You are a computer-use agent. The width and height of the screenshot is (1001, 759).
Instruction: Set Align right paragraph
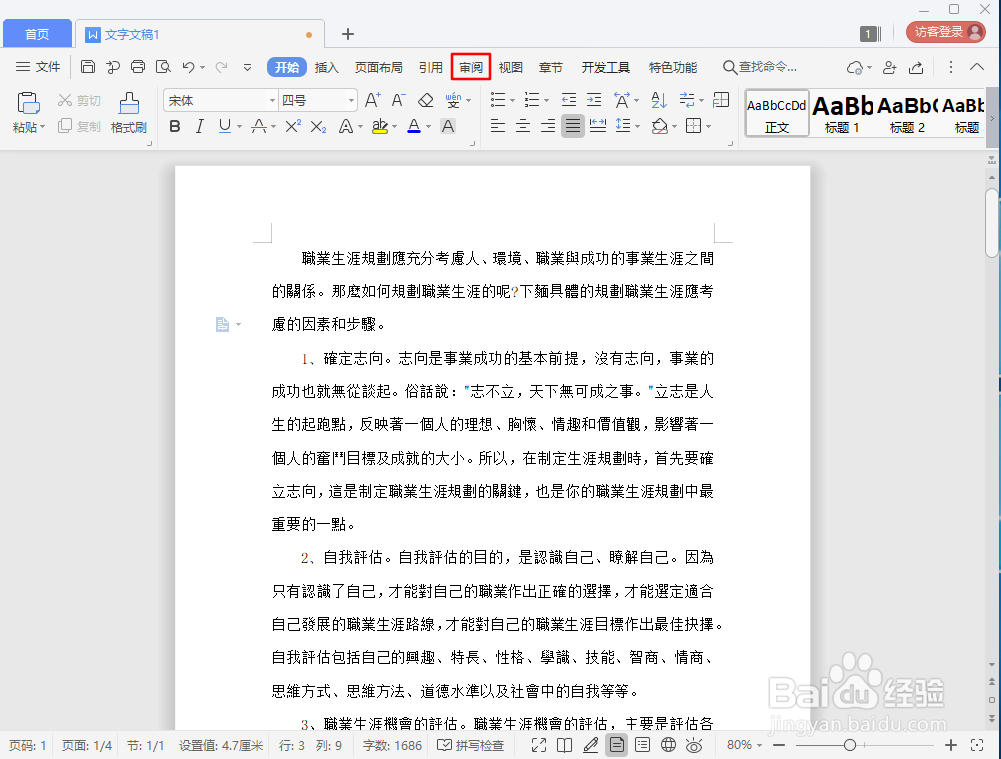tap(548, 126)
